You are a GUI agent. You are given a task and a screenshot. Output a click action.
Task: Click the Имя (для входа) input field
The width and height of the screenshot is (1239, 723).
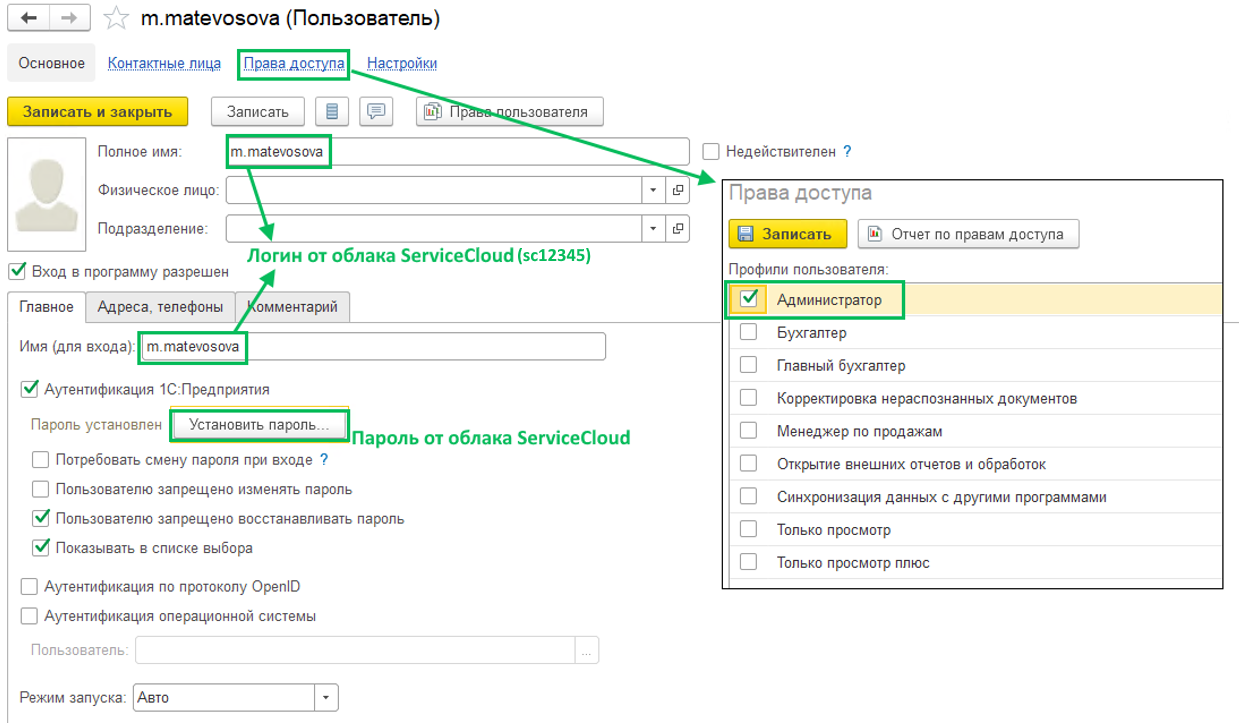[x=372, y=346]
